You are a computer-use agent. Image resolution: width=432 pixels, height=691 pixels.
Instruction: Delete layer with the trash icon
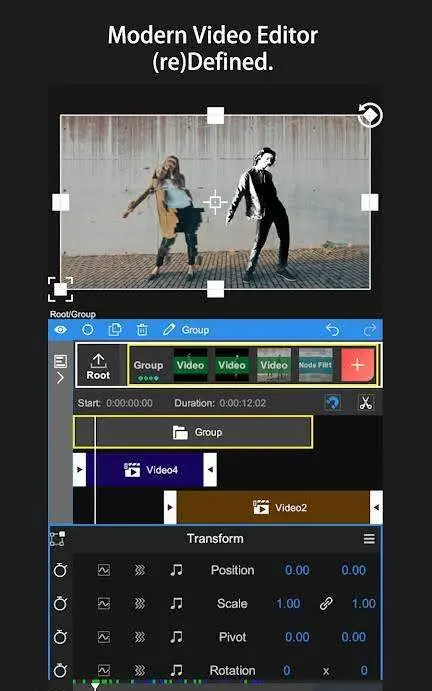pos(142,330)
